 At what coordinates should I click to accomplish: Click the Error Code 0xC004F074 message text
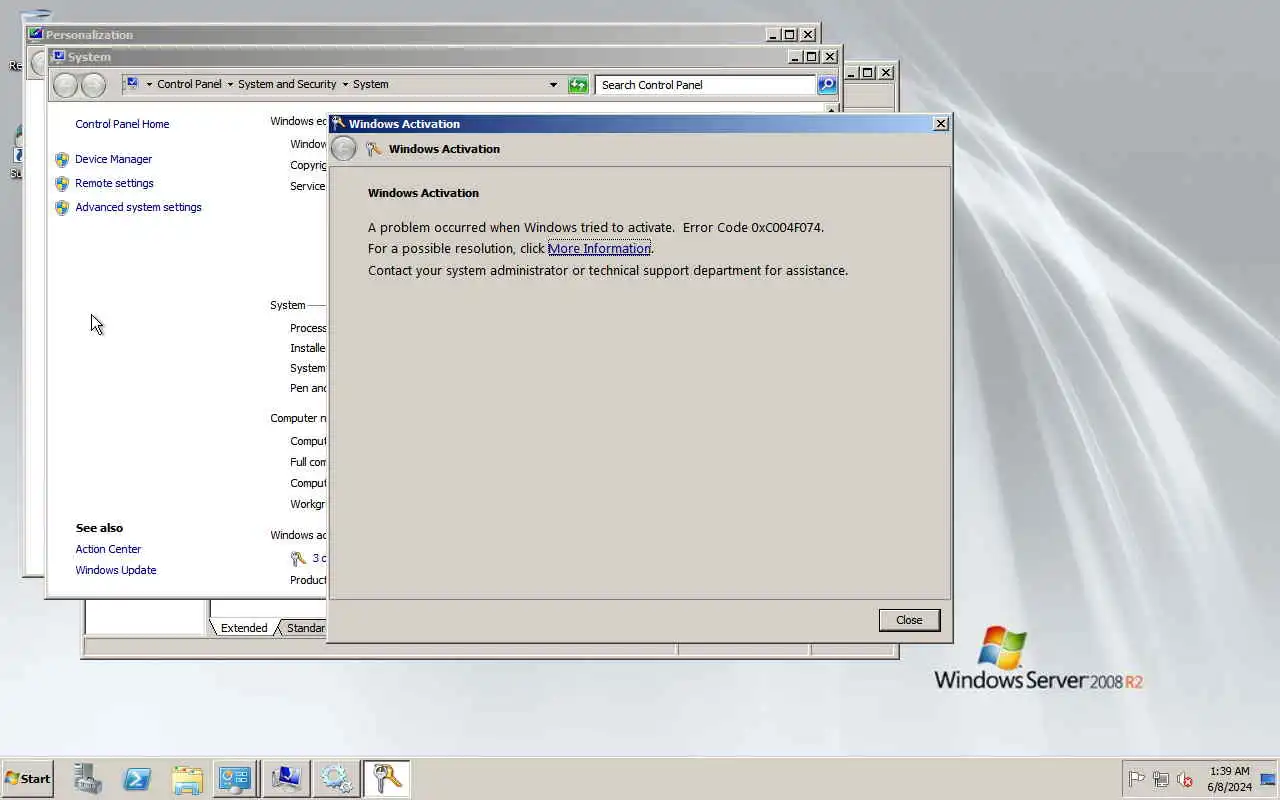pyautogui.click(x=596, y=227)
